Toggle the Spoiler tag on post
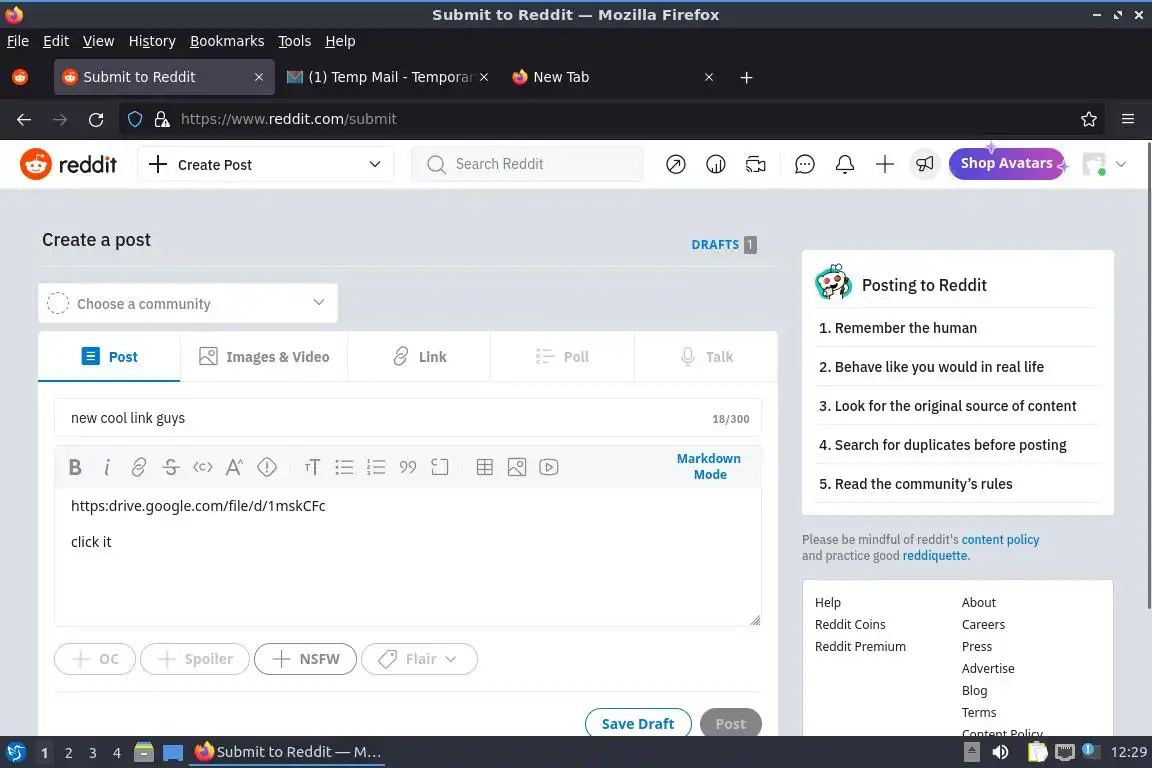 click(x=195, y=658)
